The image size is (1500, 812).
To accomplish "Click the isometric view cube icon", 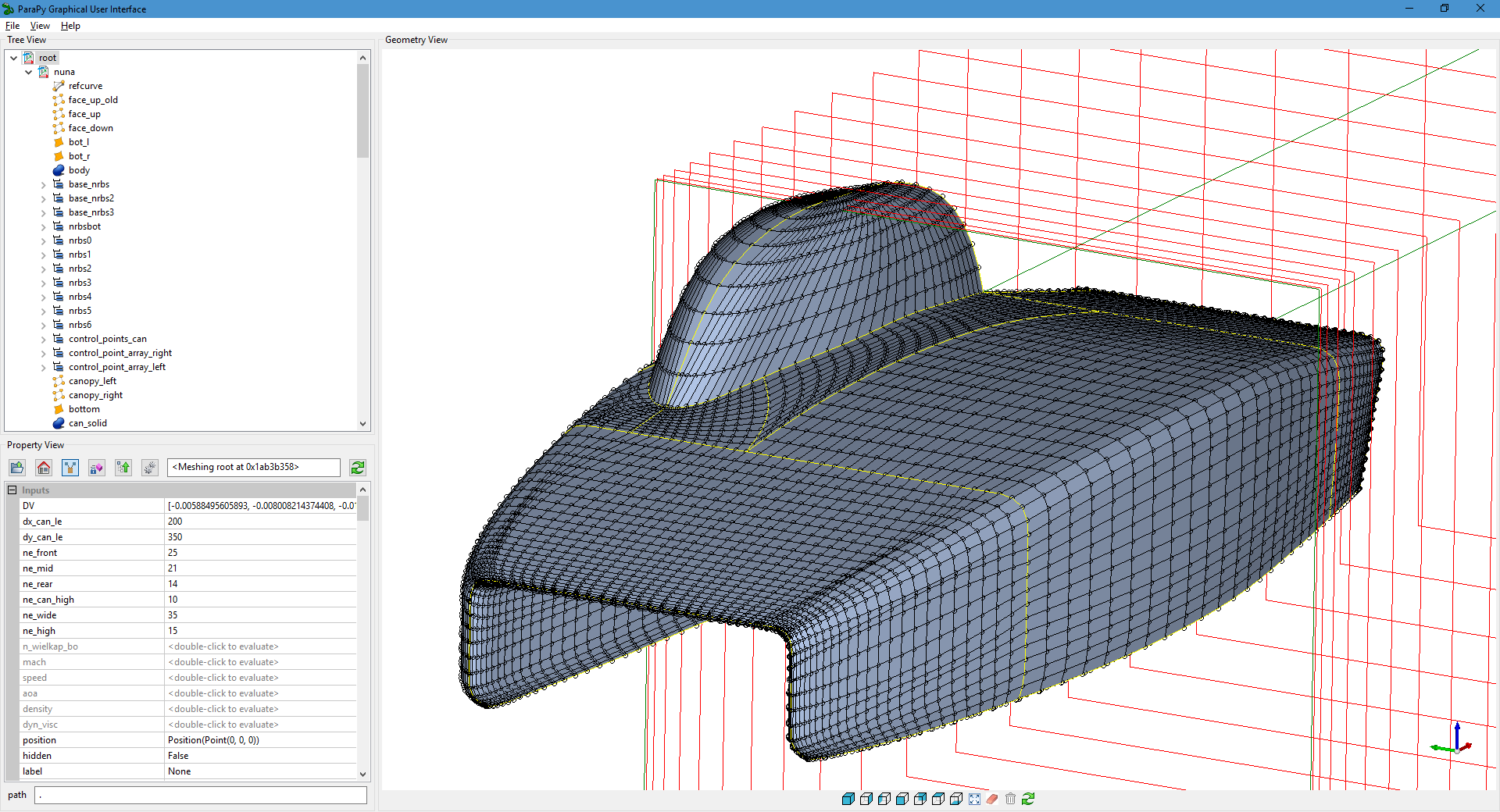I will pos(848,799).
